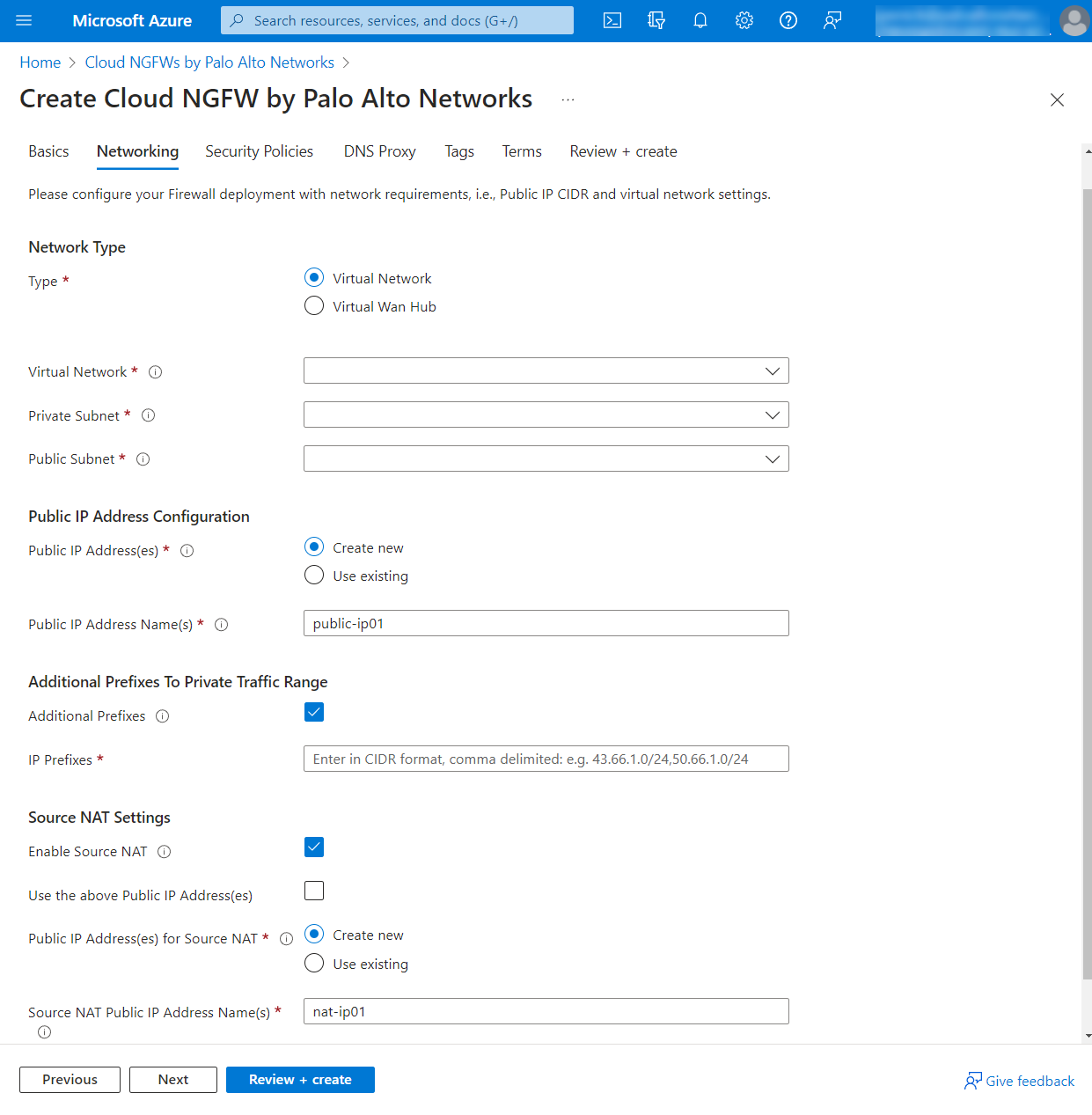Uncheck the Additional Prefixes checkbox
1092x1115 pixels.
pos(314,712)
